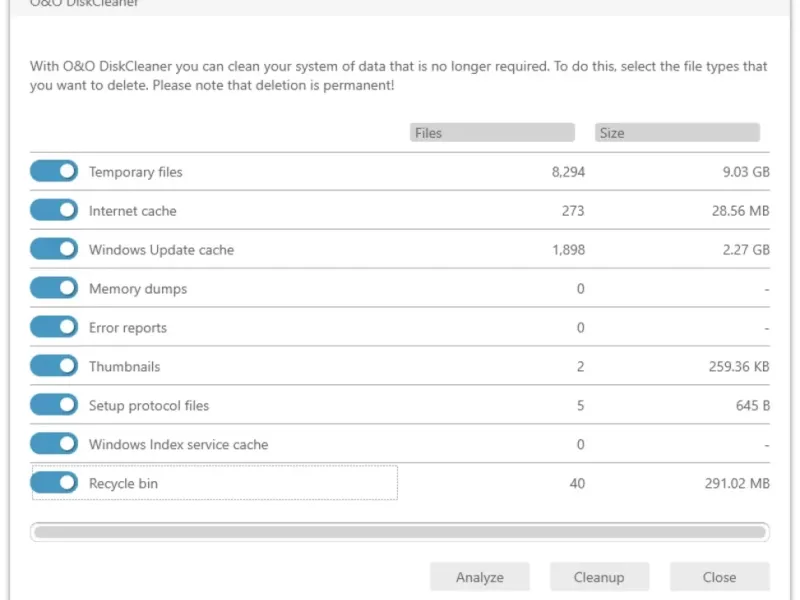Image resolution: width=800 pixels, height=600 pixels.
Task: Disable Thumbnails cleanup toggle
Action: [54, 366]
